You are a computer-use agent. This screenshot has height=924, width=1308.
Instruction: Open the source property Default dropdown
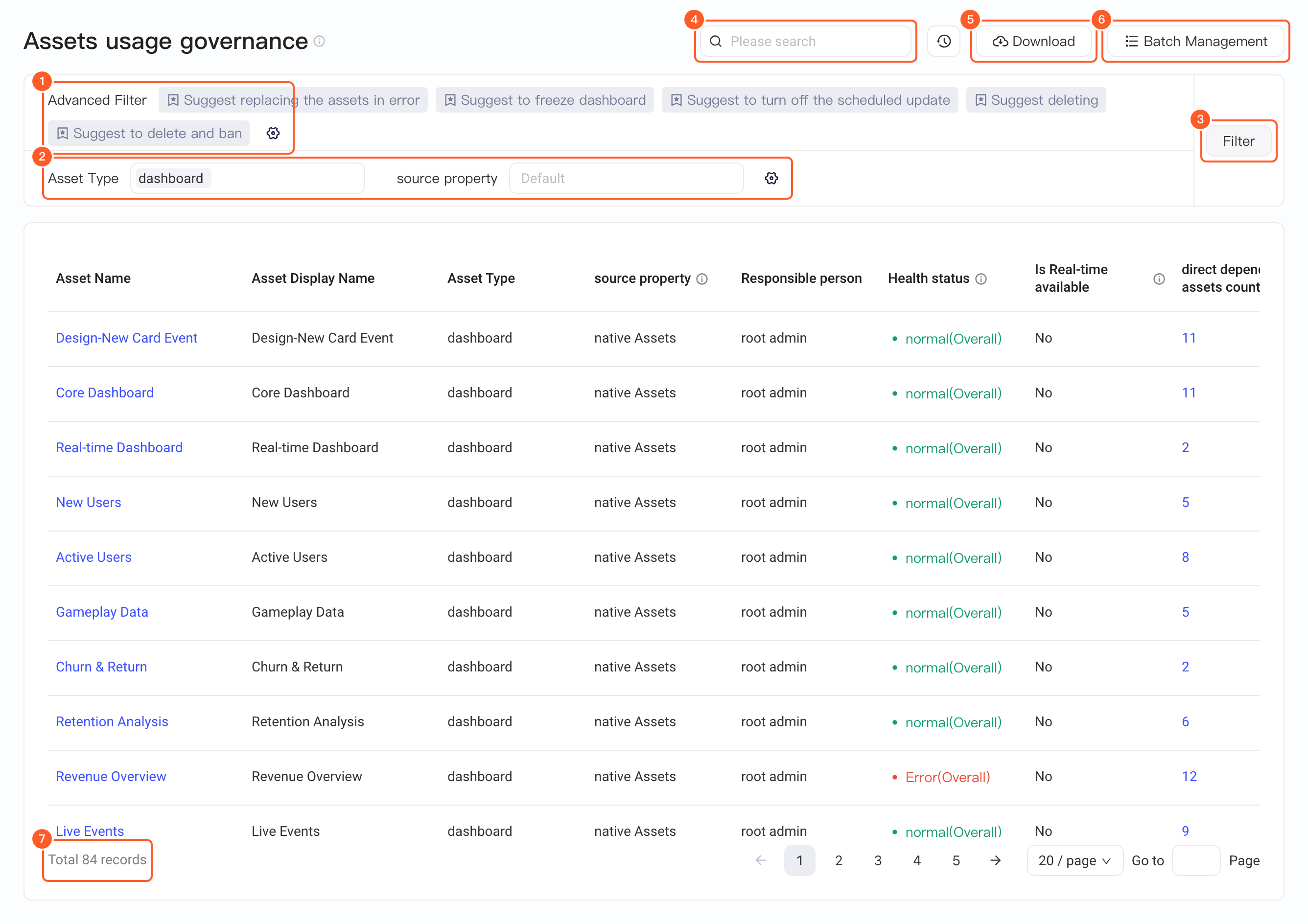click(x=626, y=178)
